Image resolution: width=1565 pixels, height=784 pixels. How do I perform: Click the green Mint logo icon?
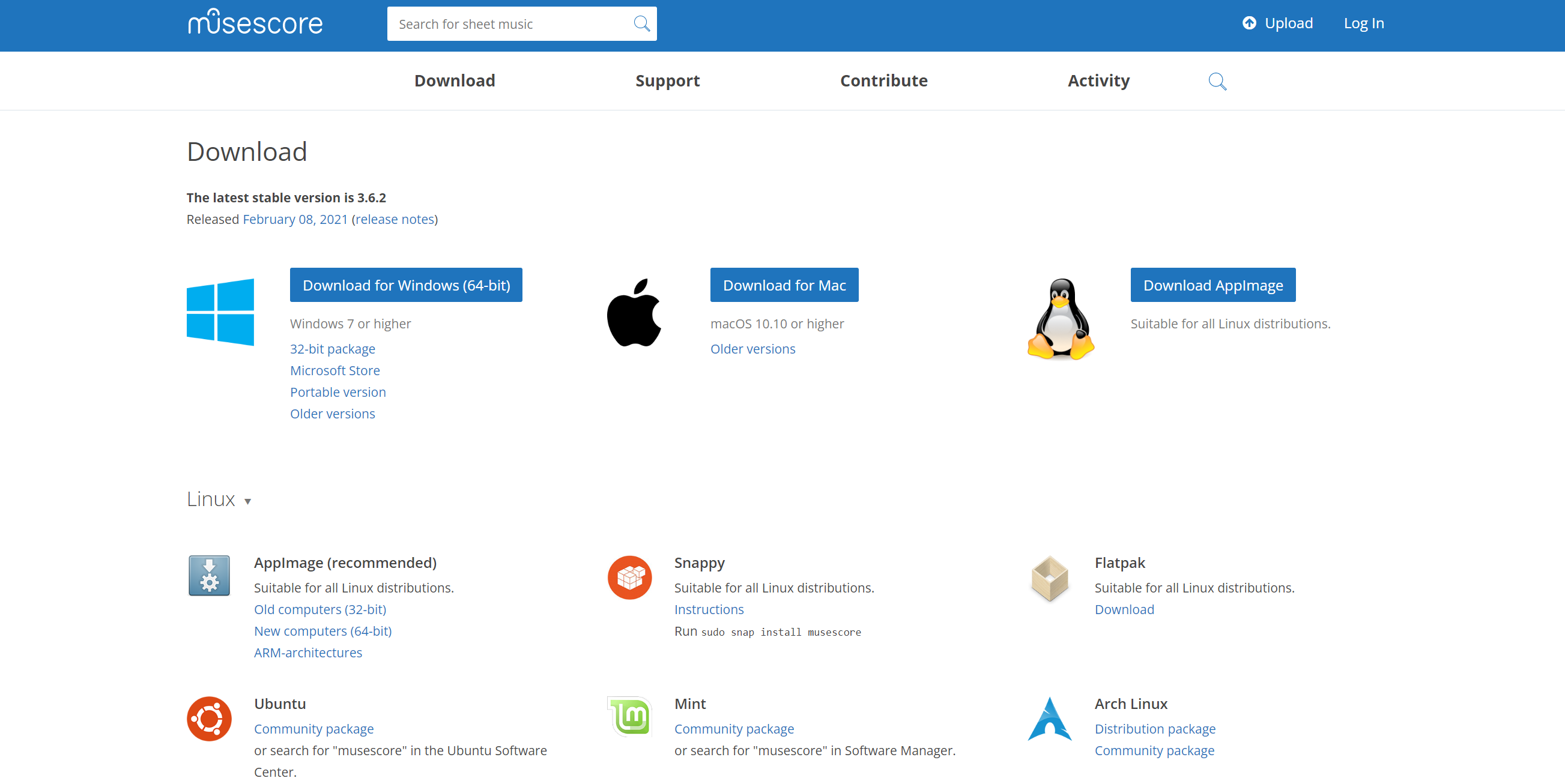(629, 716)
